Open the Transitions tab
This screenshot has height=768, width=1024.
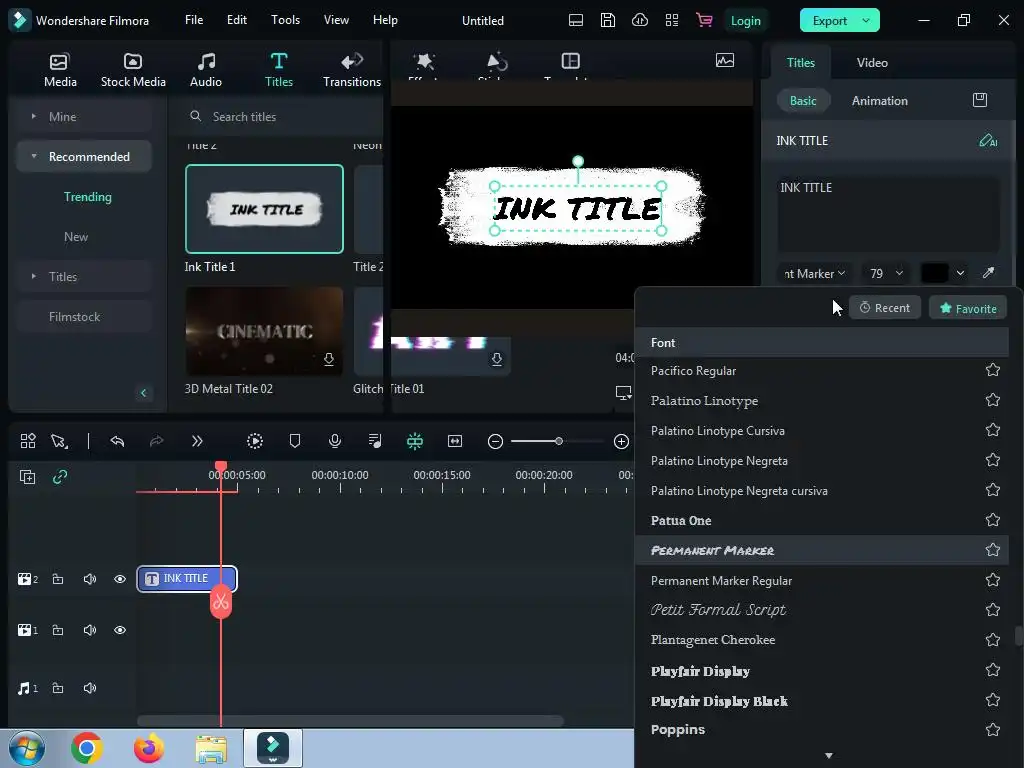click(x=351, y=70)
